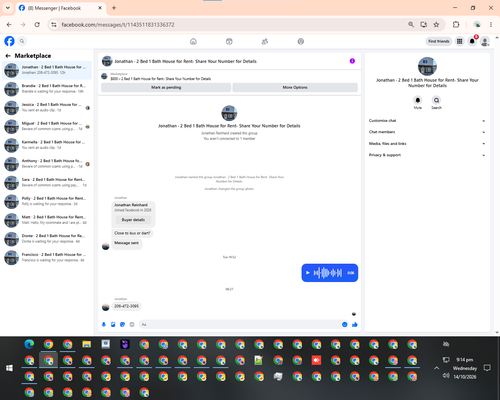Image resolution: width=500 pixels, height=400 pixels.
Task: Switch to the Messenger Facebook tab
Action: [x=60, y=8]
